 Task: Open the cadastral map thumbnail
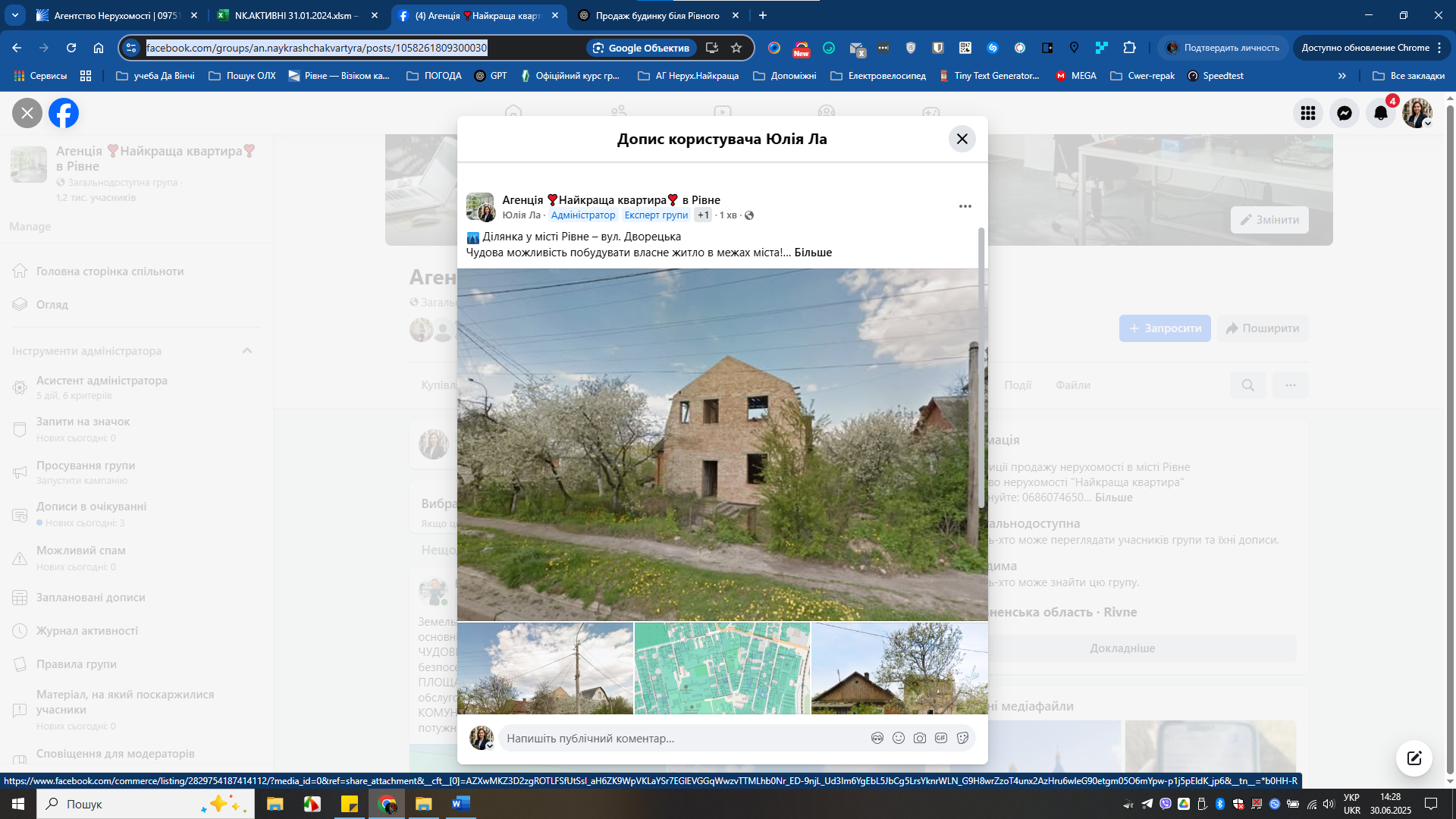click(722, 668)
